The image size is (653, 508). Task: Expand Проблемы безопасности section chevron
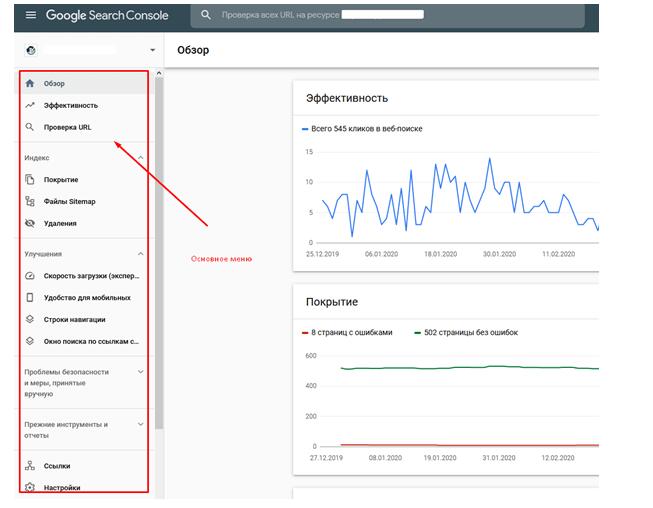141,371
